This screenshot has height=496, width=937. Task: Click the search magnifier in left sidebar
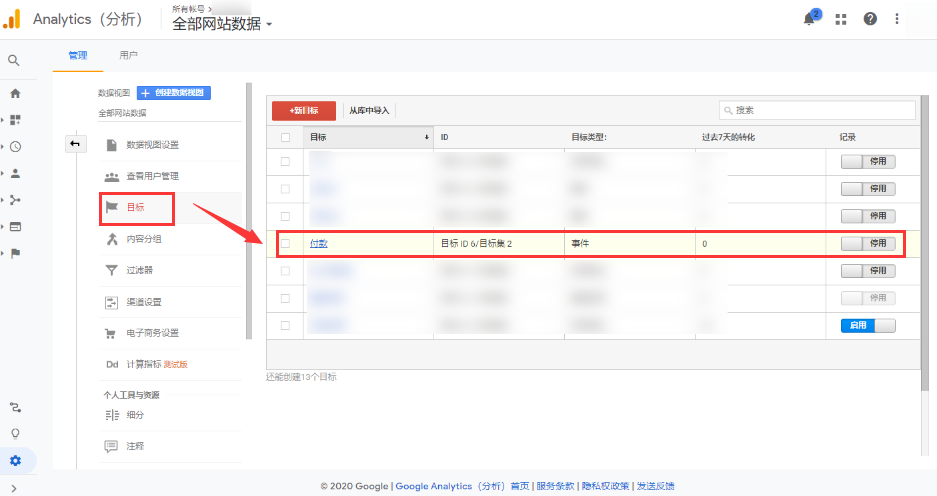pyautogui.click(x=14, y=60)
